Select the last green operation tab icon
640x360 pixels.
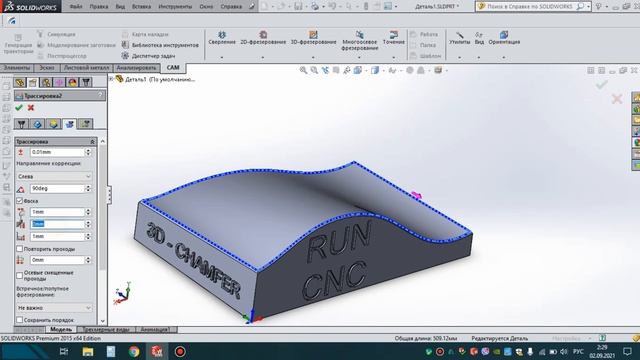click(x=85, y=124)
